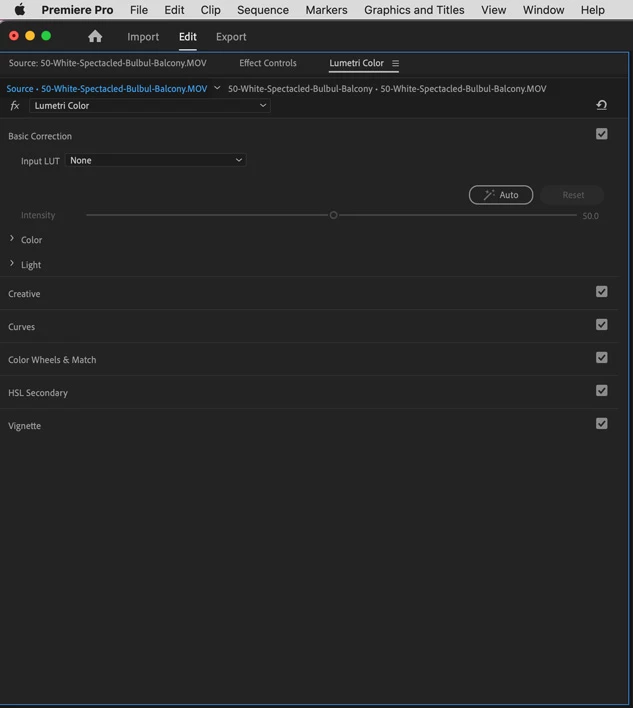Open the Import workspace tab
Screen dimensions: 633x708
click(143, 37)
